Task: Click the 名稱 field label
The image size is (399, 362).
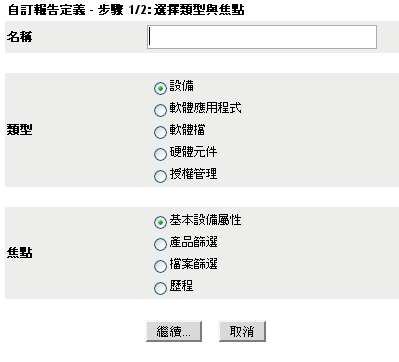Action: [19, 37]
